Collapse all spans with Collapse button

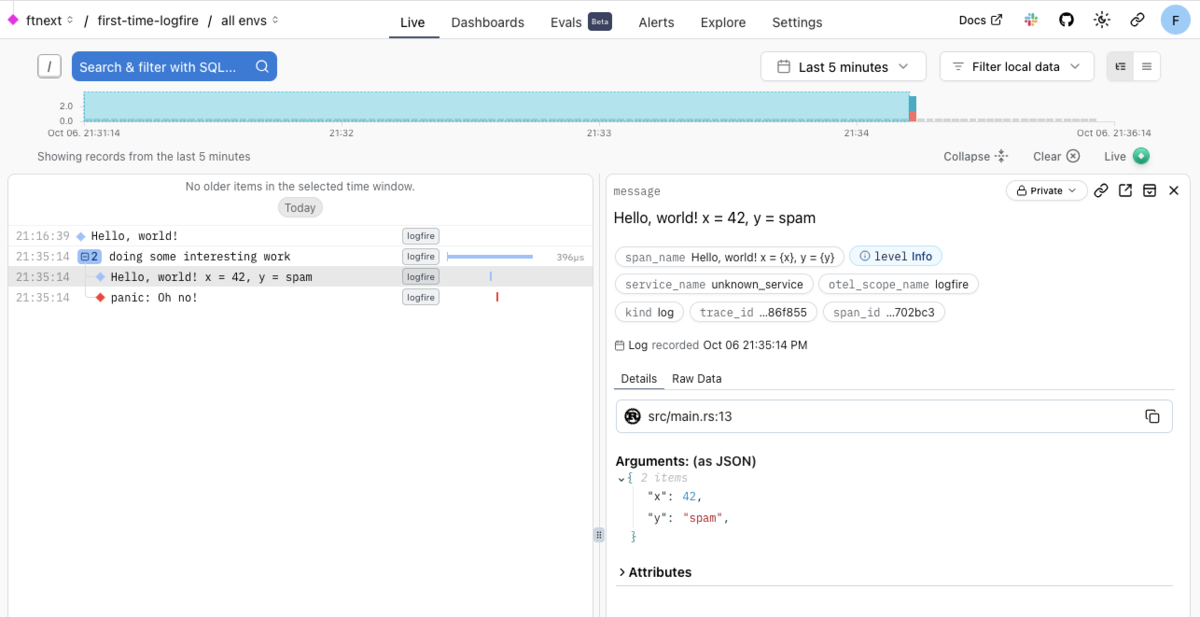pos(976,156)
